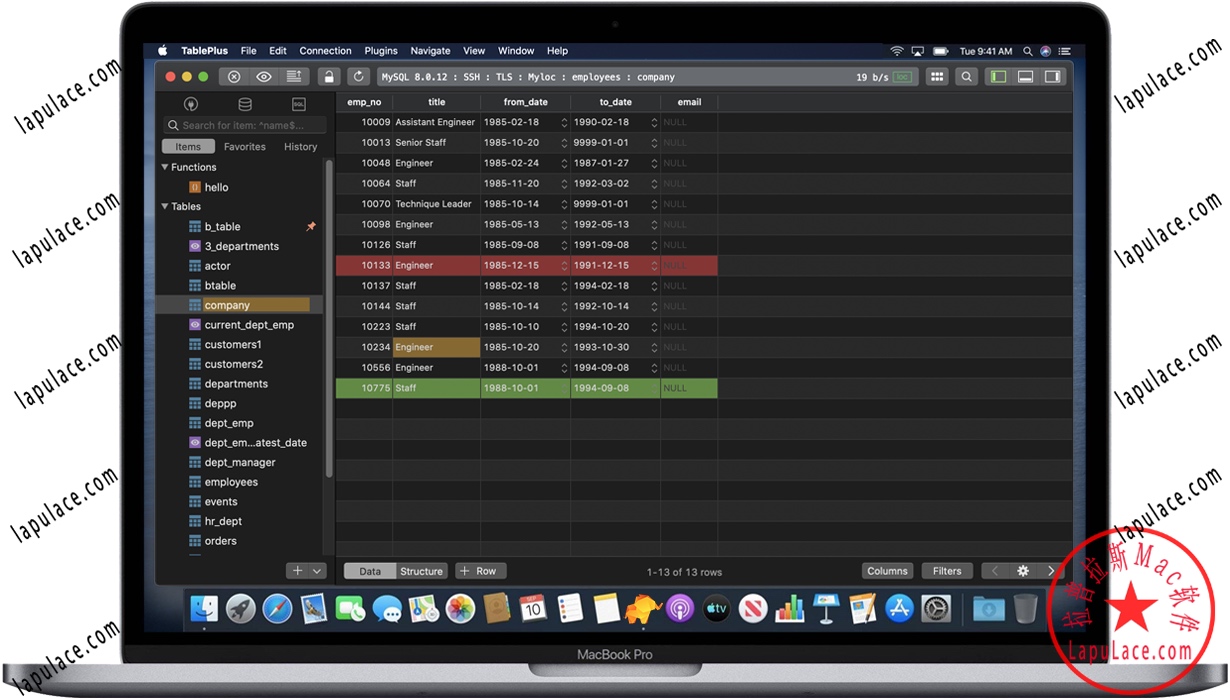Click the lock icon showing TLS connection

[328, 76]
